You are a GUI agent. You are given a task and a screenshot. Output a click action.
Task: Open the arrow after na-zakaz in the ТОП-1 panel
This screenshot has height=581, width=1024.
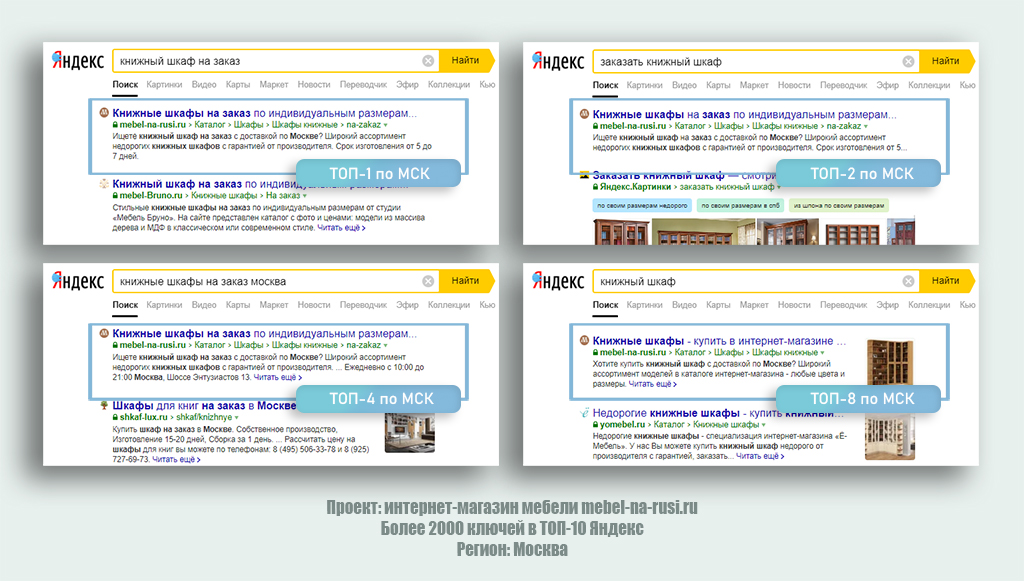click(386, 125)
